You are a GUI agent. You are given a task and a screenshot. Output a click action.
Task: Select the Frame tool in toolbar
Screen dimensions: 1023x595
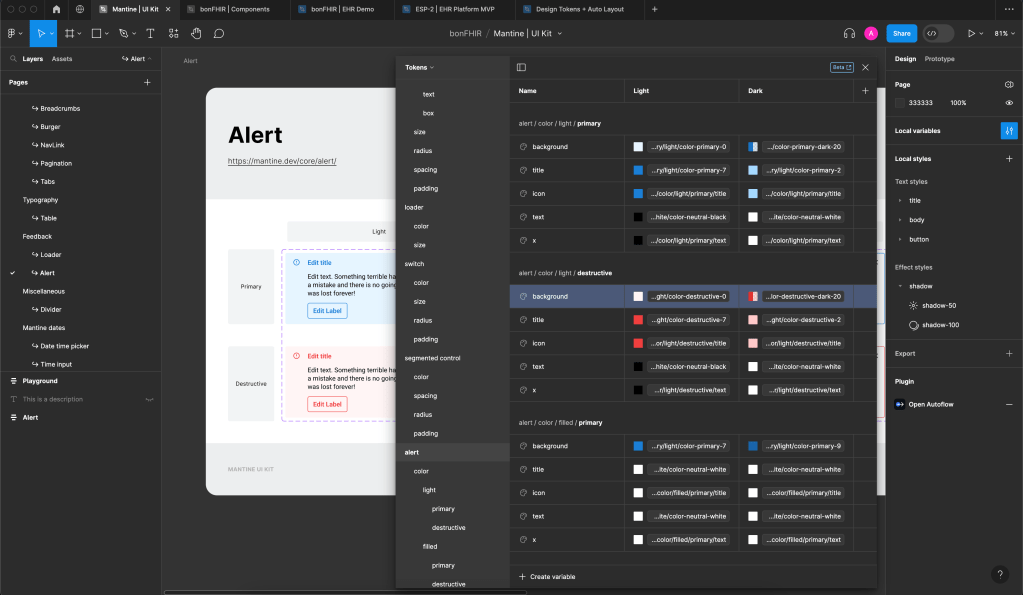[x=69, y=33]
